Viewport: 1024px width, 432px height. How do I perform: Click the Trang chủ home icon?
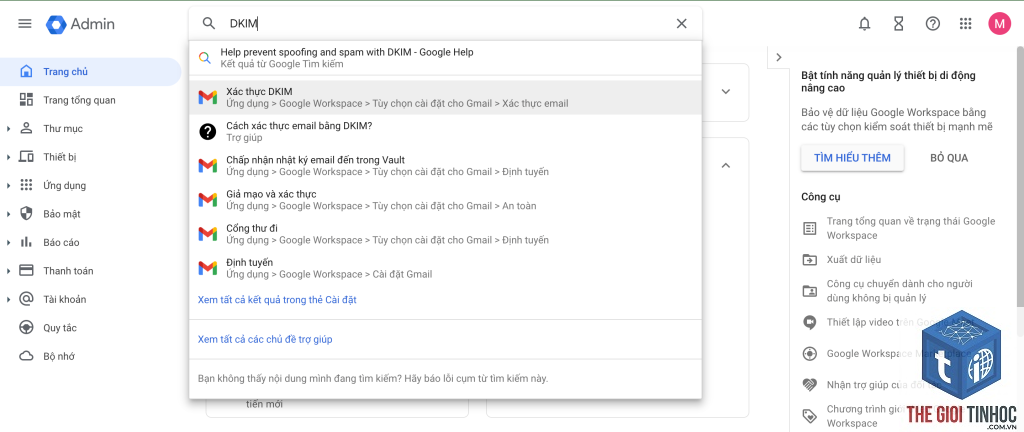click(26, 71)
